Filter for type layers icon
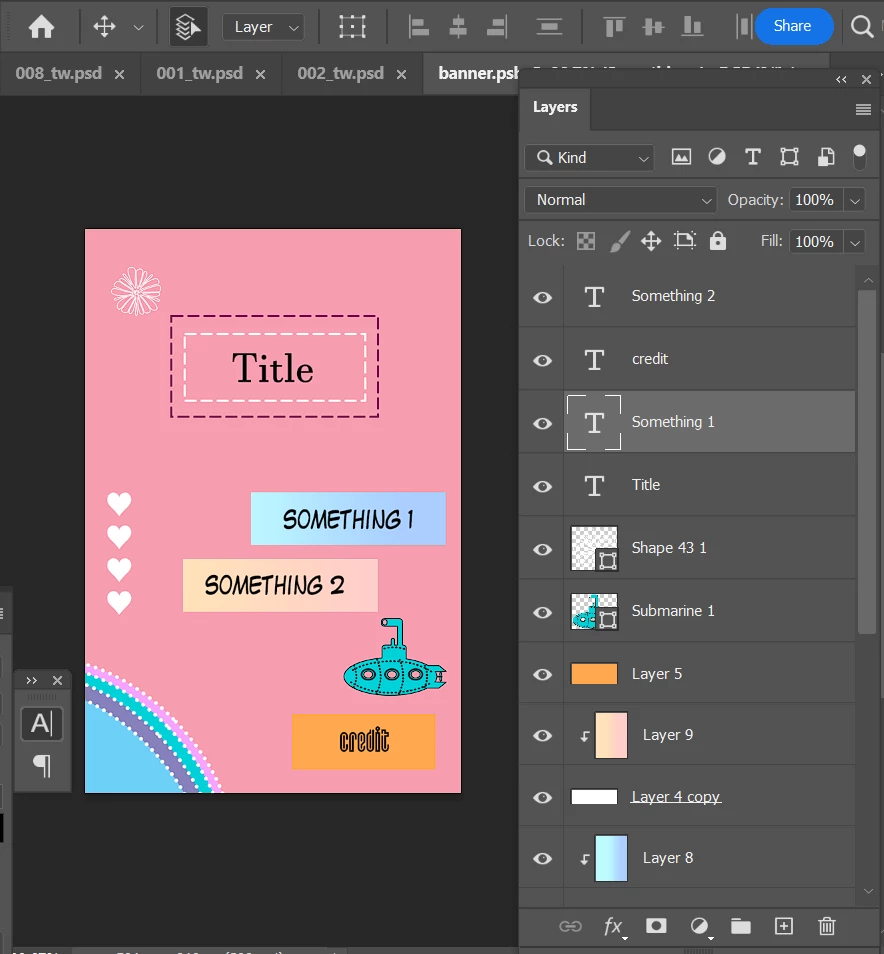The image size is (884, 954). 753,157
